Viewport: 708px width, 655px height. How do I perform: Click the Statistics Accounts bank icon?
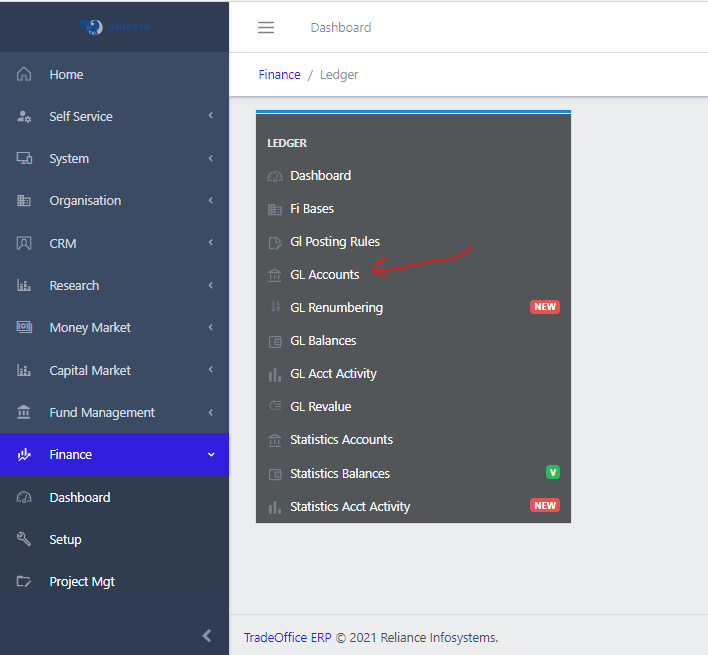point(275,440)
